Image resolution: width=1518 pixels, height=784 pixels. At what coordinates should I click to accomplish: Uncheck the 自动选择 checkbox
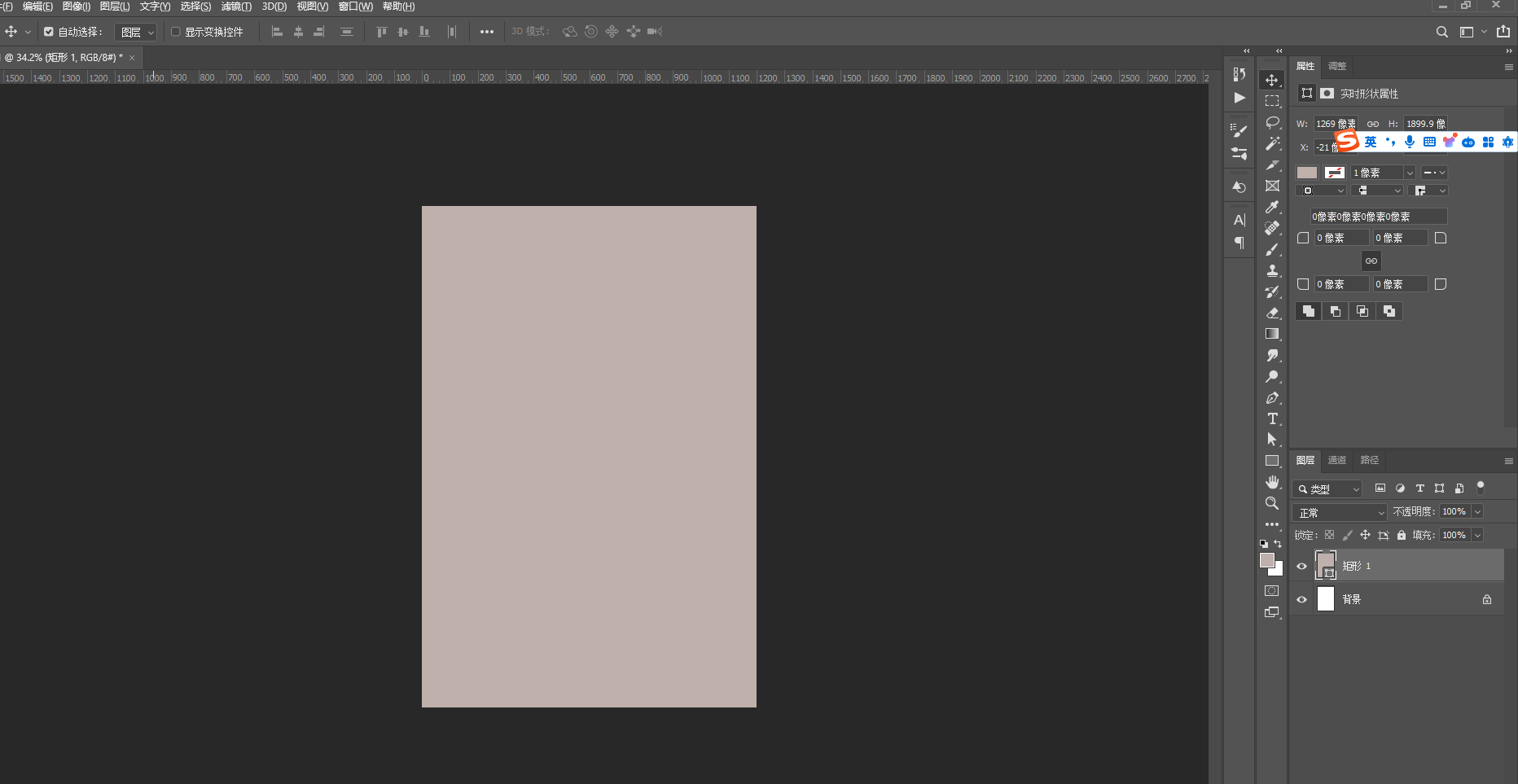(x=49, y=32)
